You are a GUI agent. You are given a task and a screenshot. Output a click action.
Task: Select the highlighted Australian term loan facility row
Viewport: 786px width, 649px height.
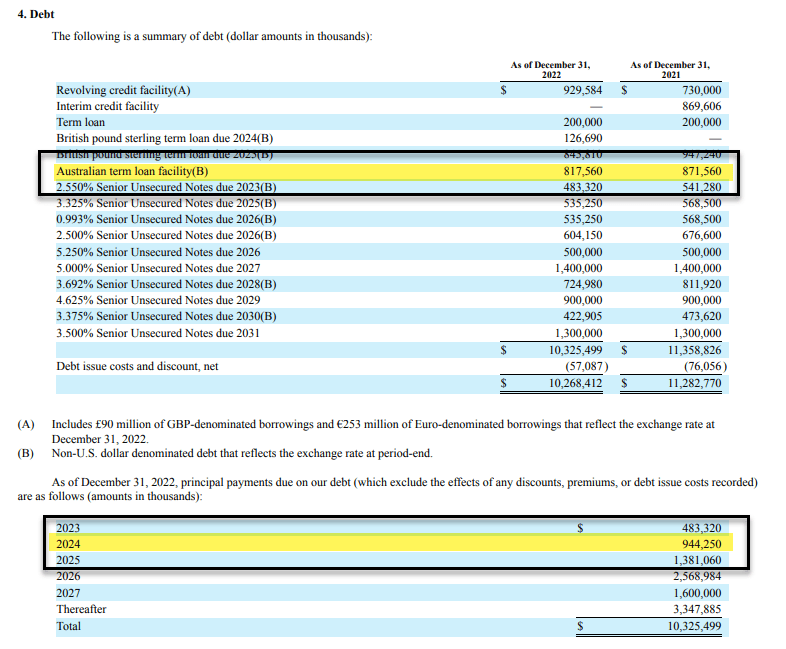point(394,171)
